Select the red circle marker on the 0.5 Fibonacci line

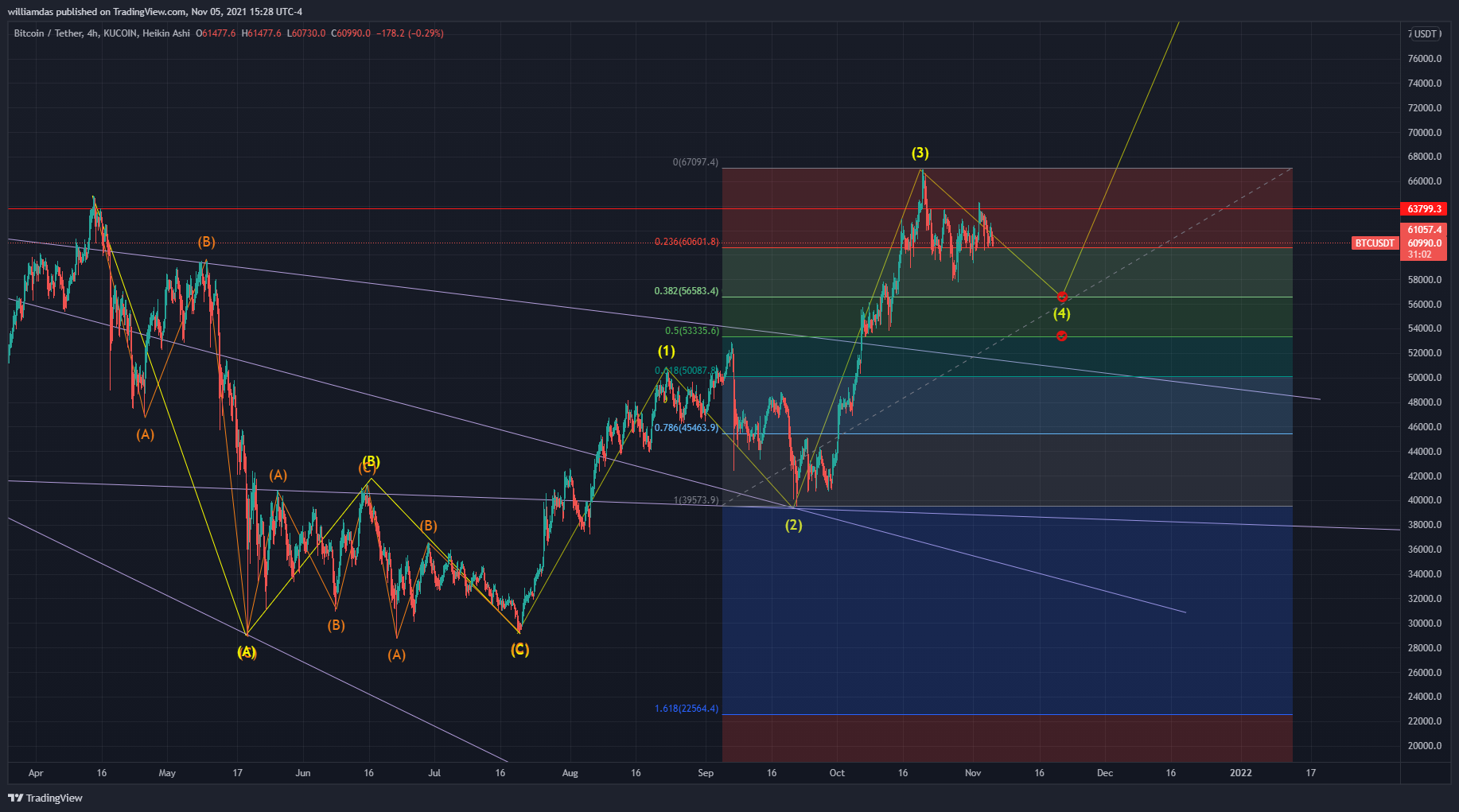pos(1062,336)
